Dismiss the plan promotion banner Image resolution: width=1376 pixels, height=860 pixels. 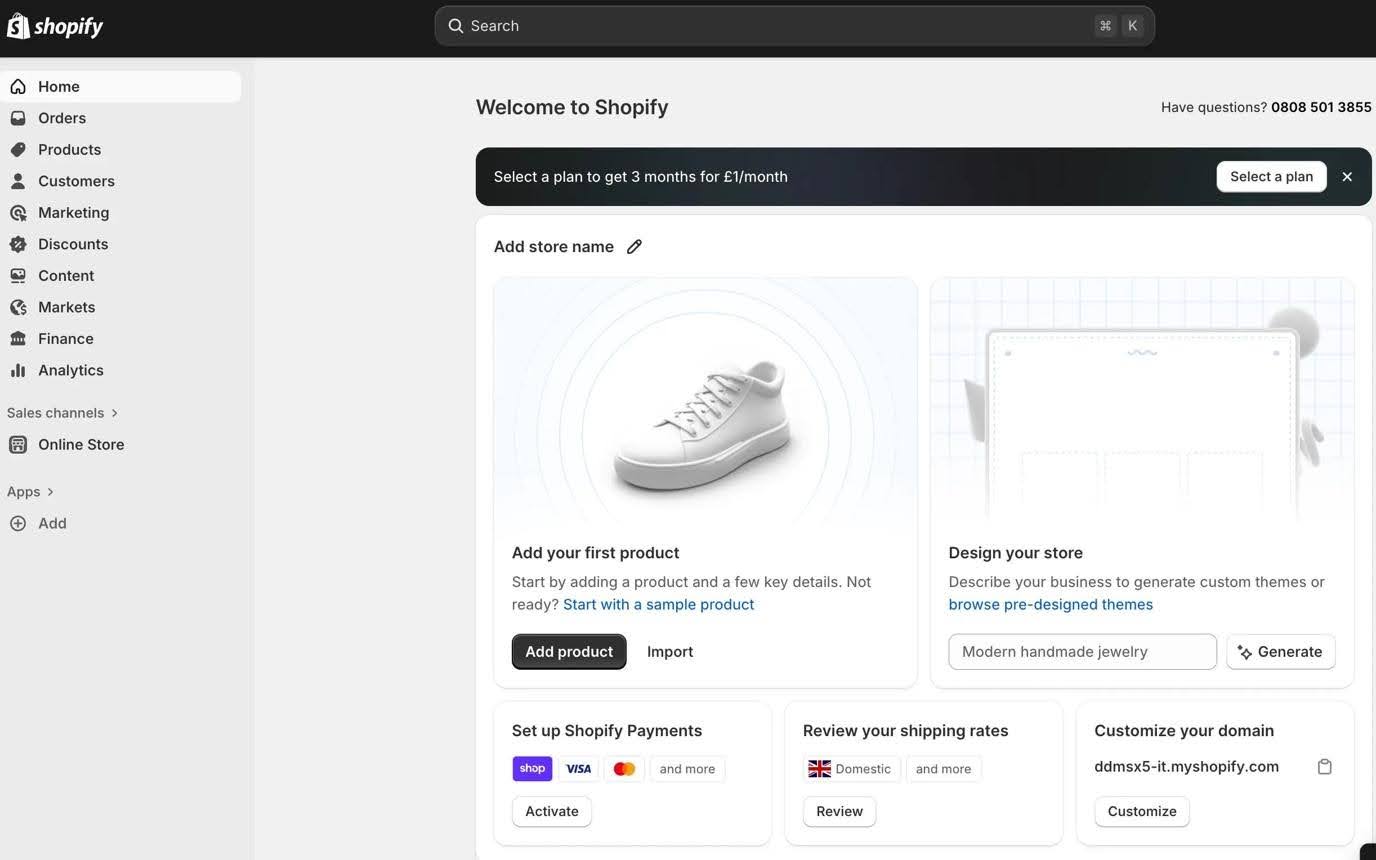coord(1347,177)
